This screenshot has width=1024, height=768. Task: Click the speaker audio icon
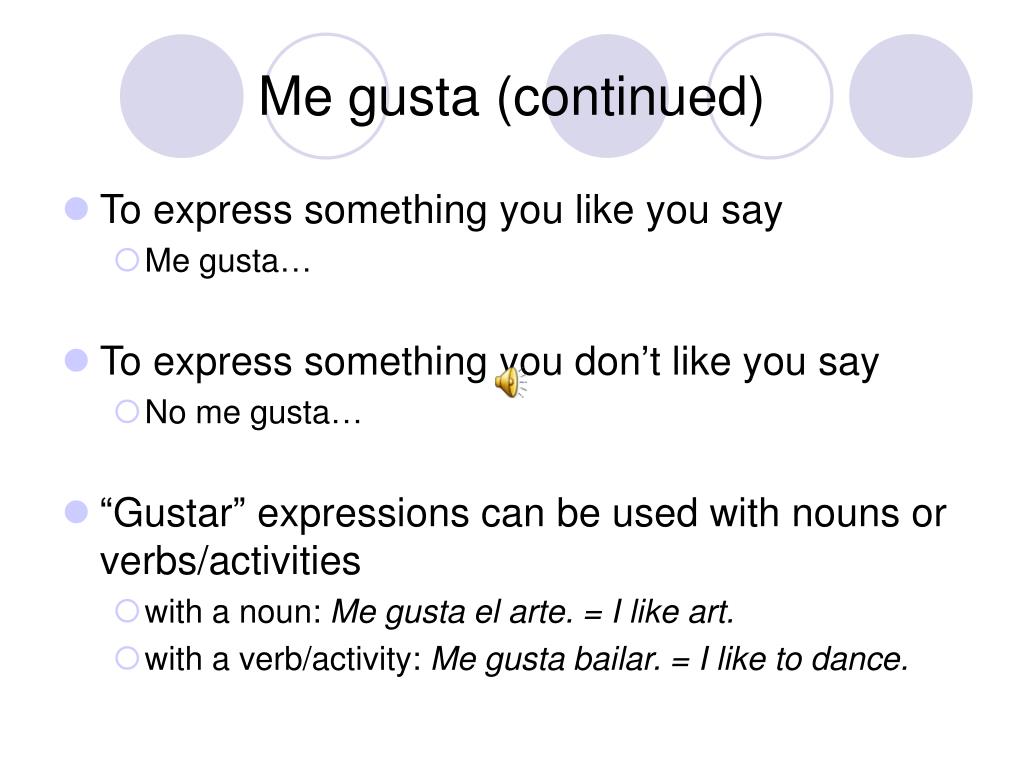pyautogui.click(x=510, y=383)
